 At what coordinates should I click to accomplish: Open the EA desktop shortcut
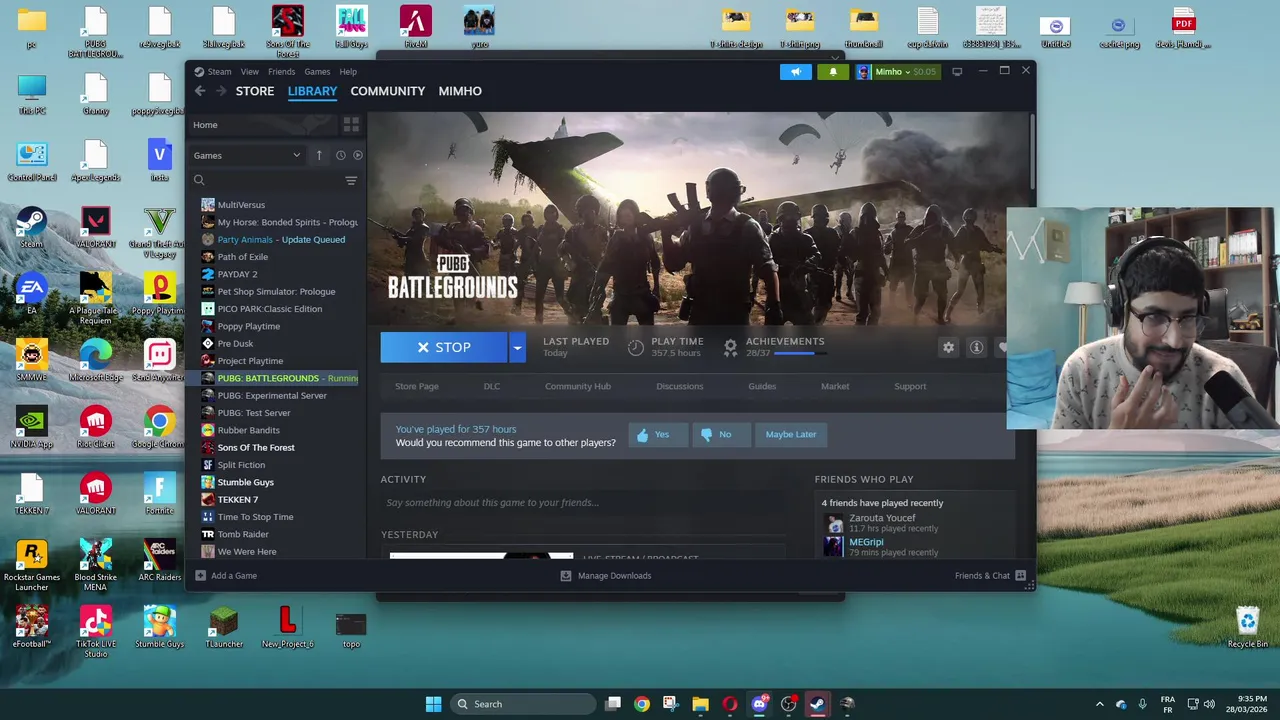tap(31, 294)
